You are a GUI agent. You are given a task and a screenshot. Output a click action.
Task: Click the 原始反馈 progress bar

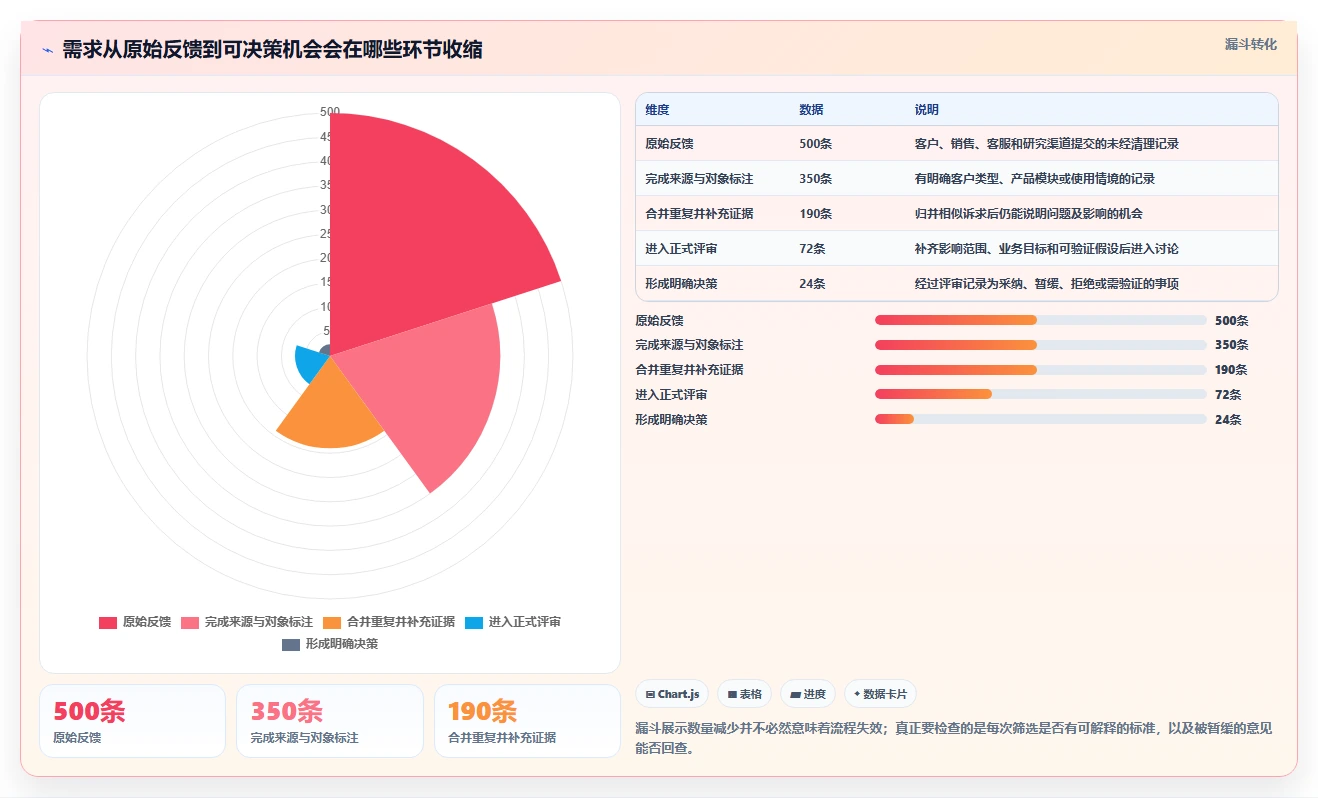coord(1040,320)
